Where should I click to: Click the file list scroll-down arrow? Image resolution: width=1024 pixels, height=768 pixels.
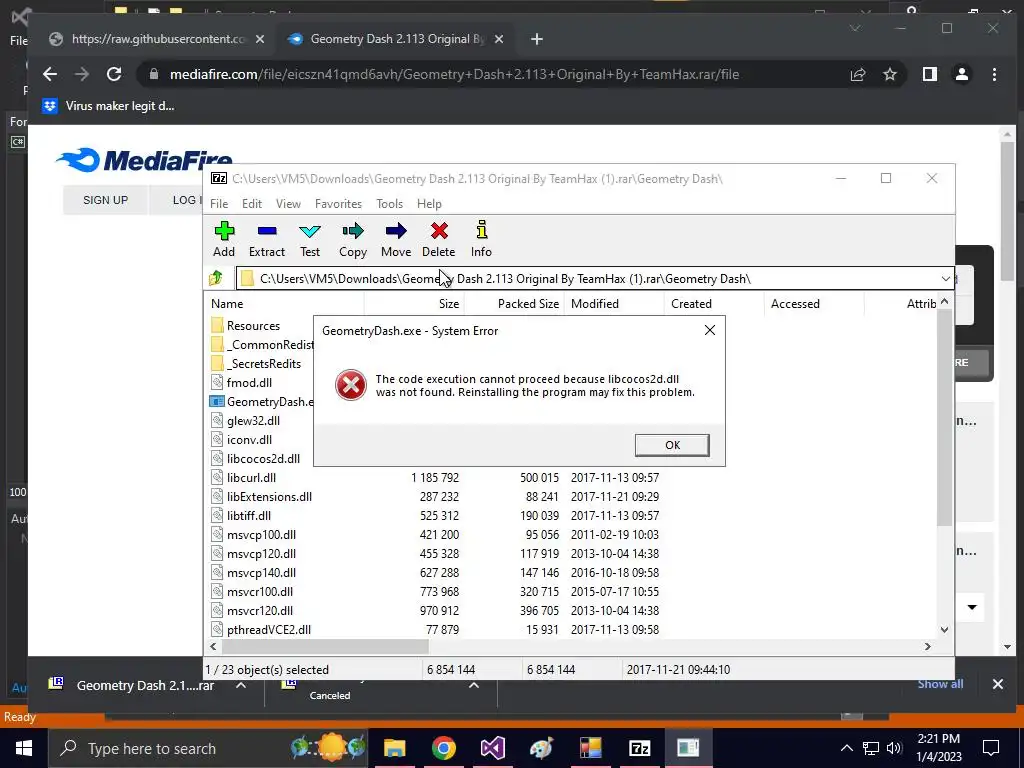pyautogui.click(x=944, y=630)
